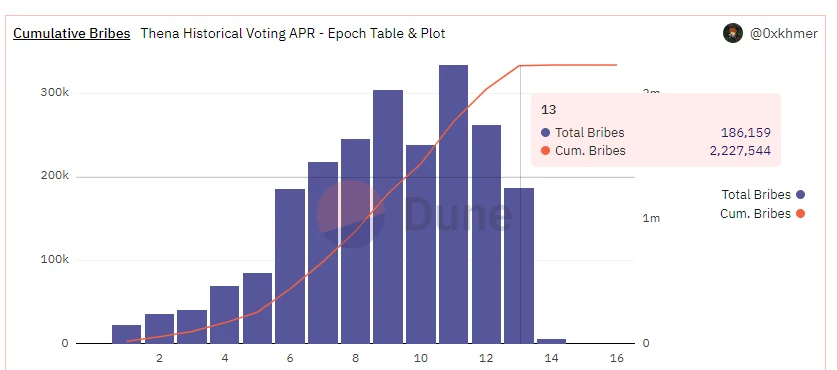Viewport: 837px width, 370px height.
Task: Click the 300k y-axis label
Action: point(56,92)
